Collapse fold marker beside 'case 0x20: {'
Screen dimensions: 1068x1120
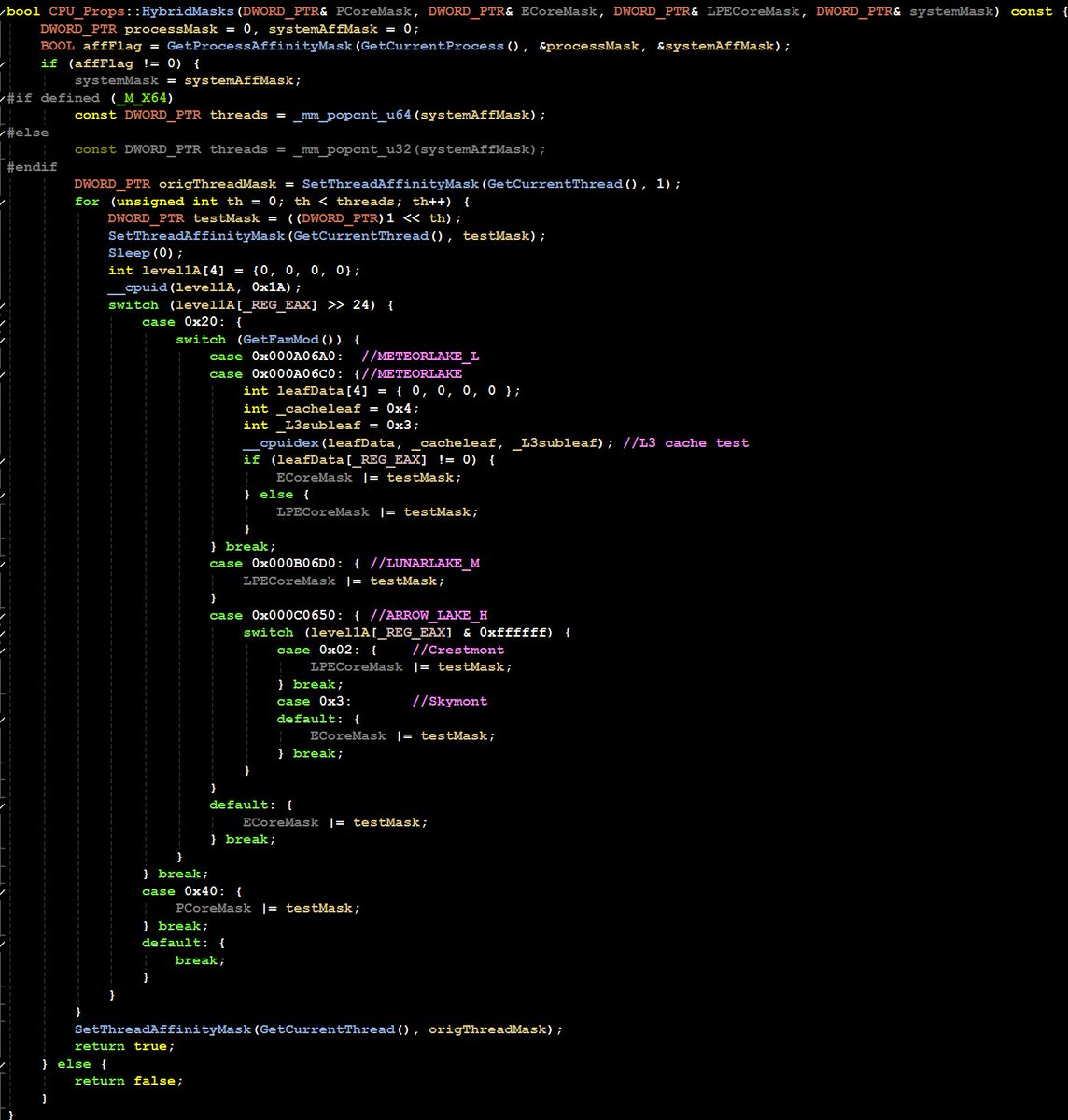coord(3,322)
